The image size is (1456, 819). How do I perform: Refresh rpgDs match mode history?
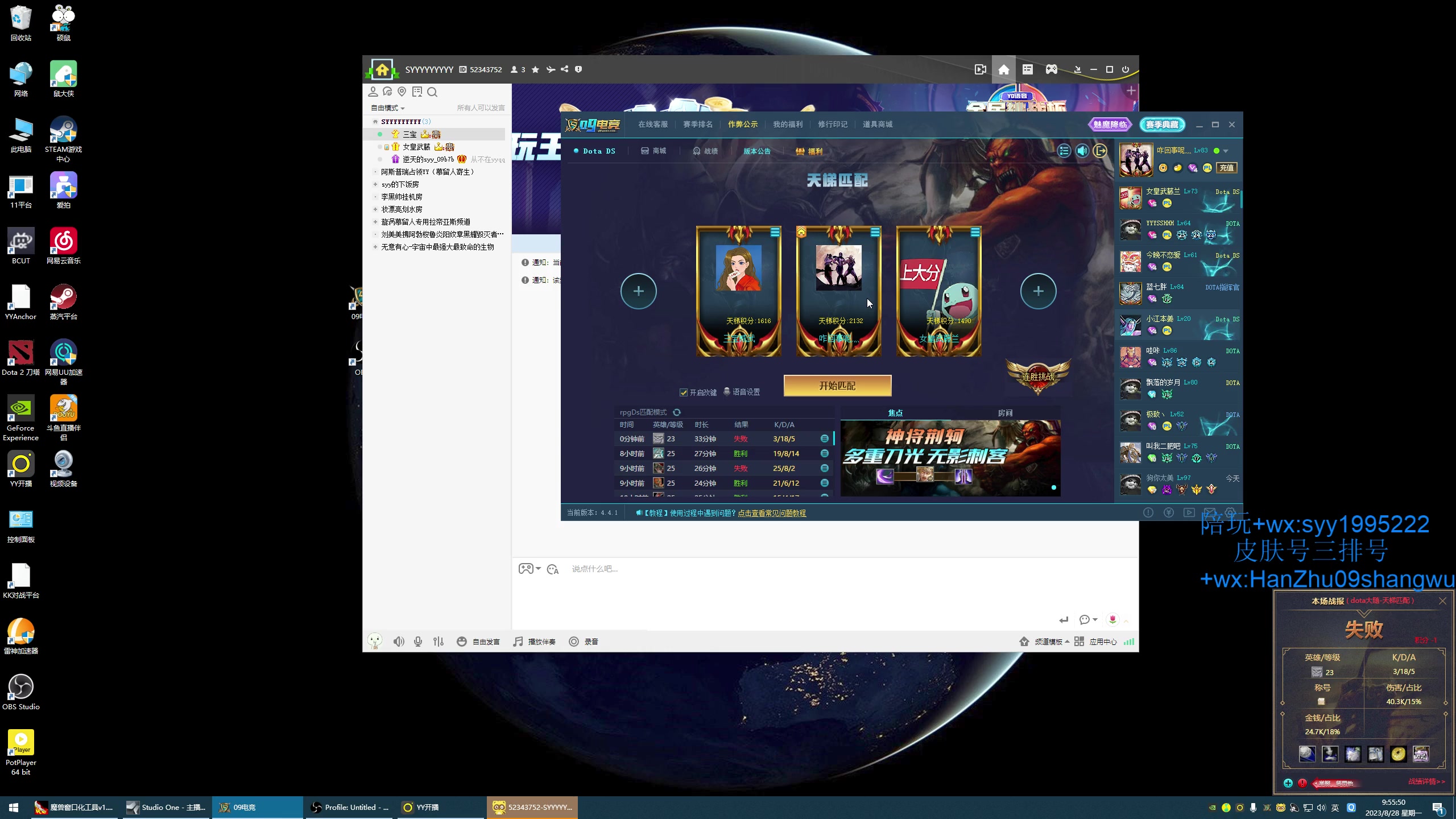pos(677,412)
